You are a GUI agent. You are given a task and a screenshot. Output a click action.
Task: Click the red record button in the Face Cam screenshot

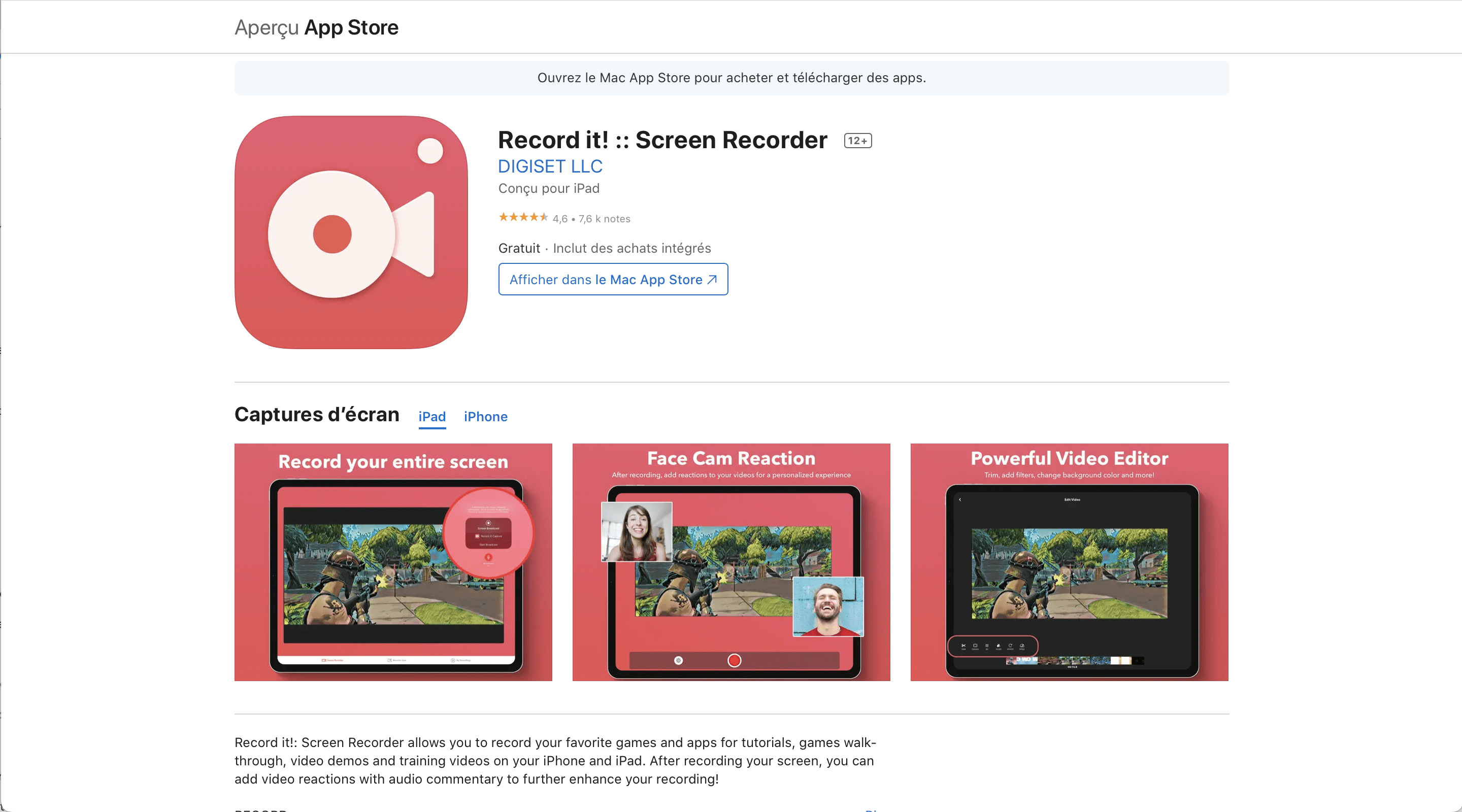pos(734,660)
